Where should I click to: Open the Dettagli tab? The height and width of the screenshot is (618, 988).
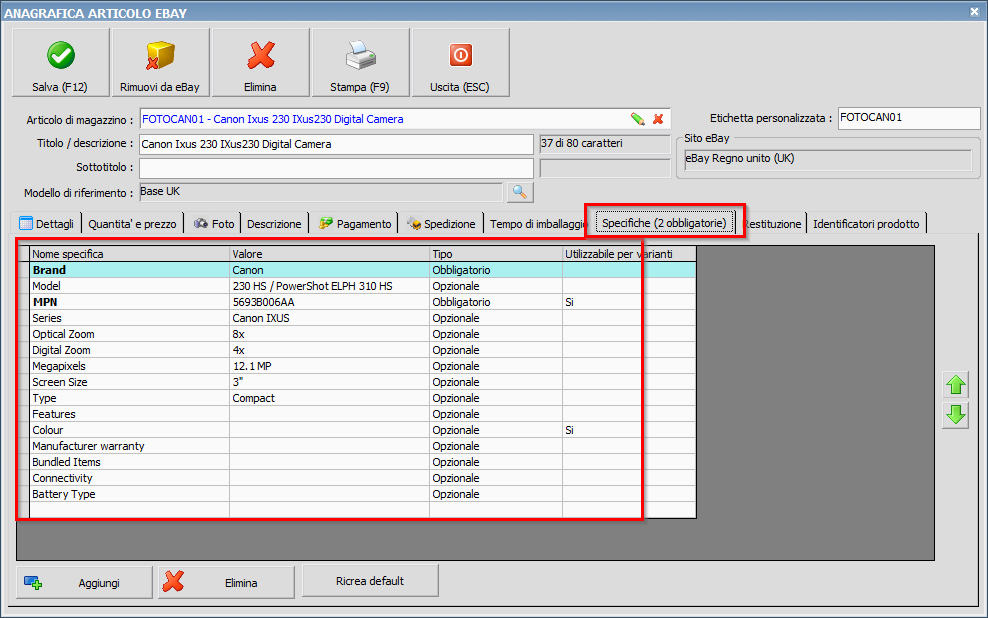[47, 224]
